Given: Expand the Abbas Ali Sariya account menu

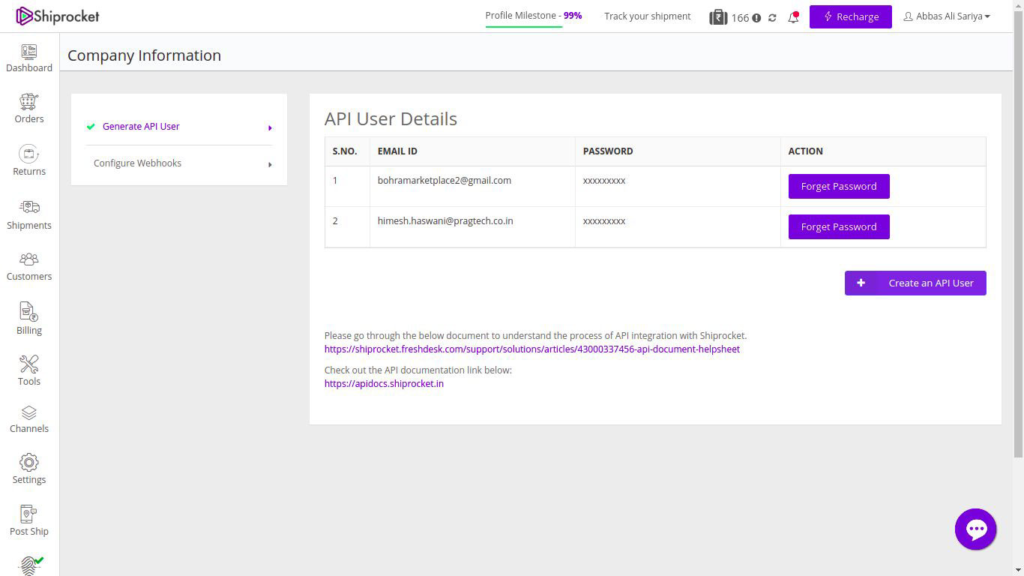Looking at the screenshot, I should [945, 16].
